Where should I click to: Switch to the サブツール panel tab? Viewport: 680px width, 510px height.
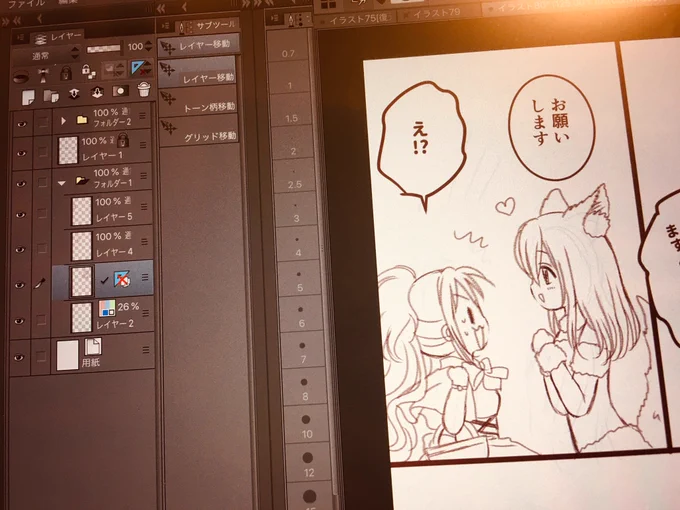point(209,25)
